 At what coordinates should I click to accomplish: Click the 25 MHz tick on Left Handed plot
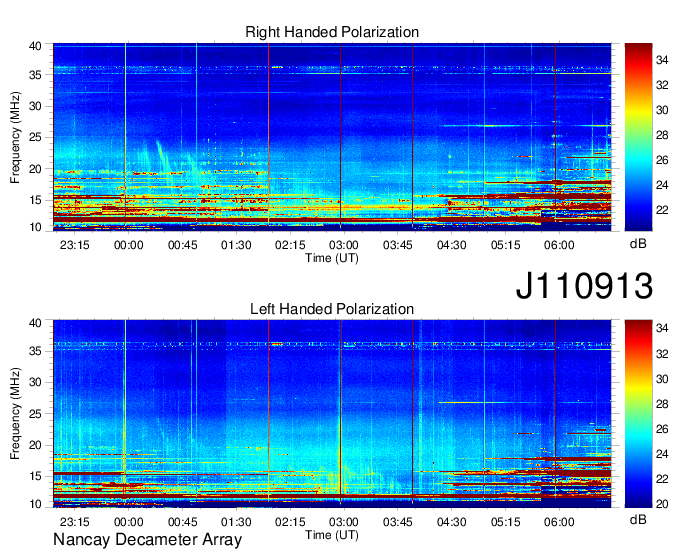click(35, 414)
